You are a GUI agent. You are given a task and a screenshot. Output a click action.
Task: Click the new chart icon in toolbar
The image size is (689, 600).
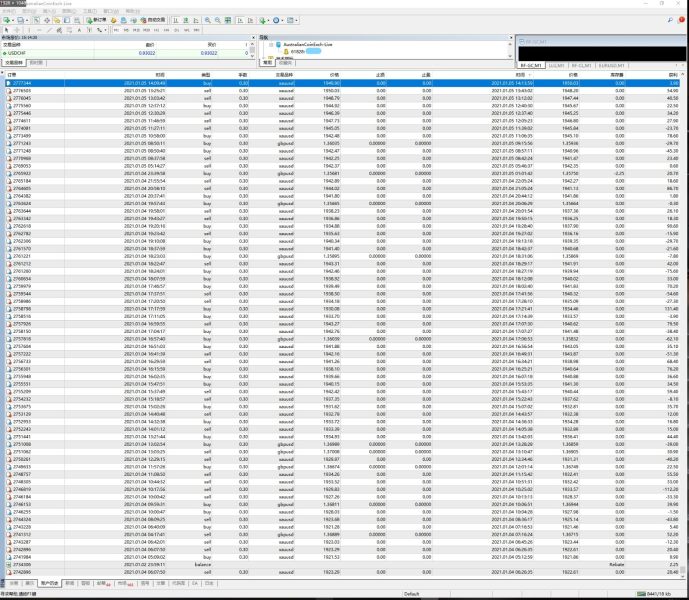5,19
